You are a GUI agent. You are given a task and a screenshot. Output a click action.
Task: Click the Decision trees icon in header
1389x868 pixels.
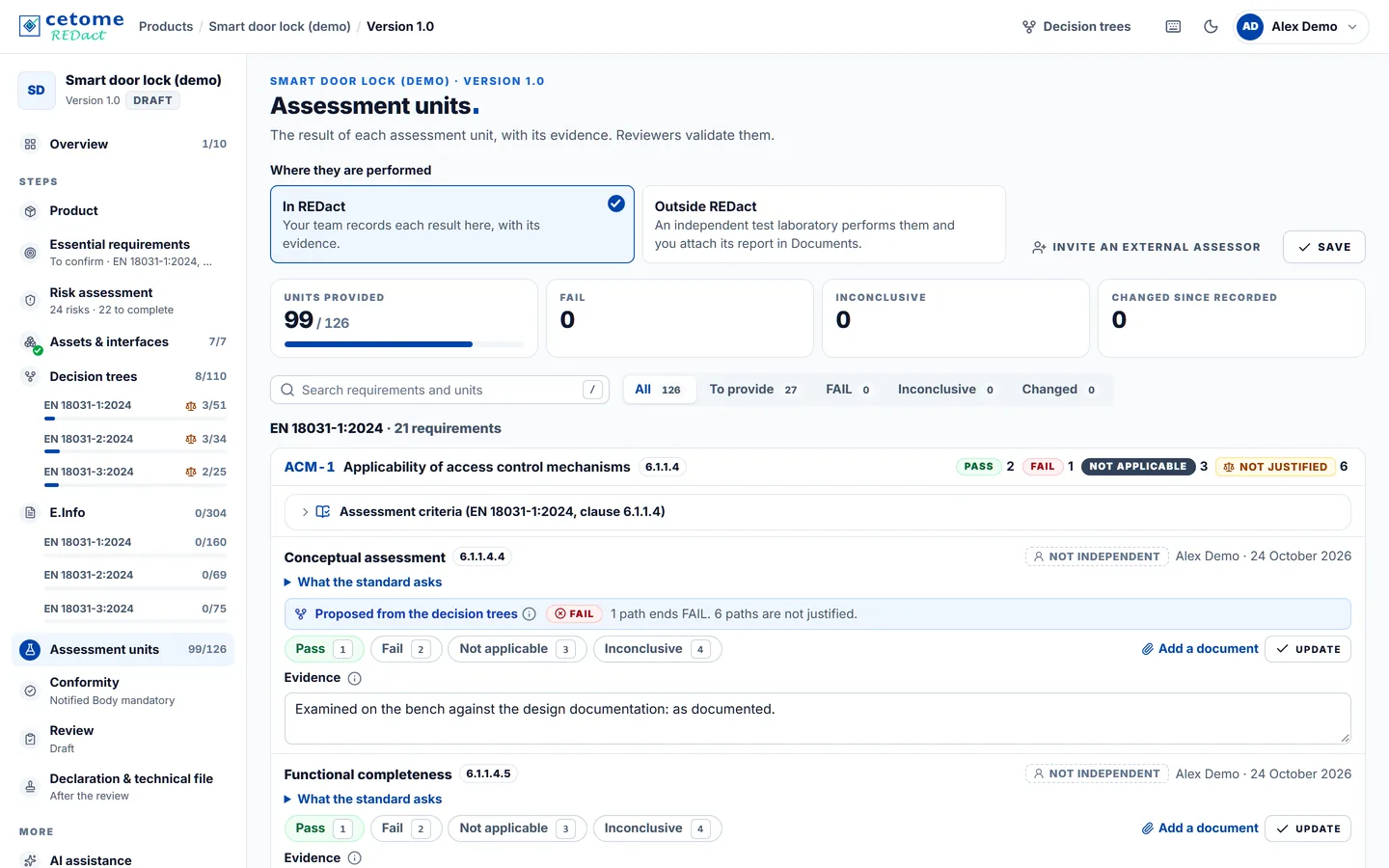(1029, 27)
